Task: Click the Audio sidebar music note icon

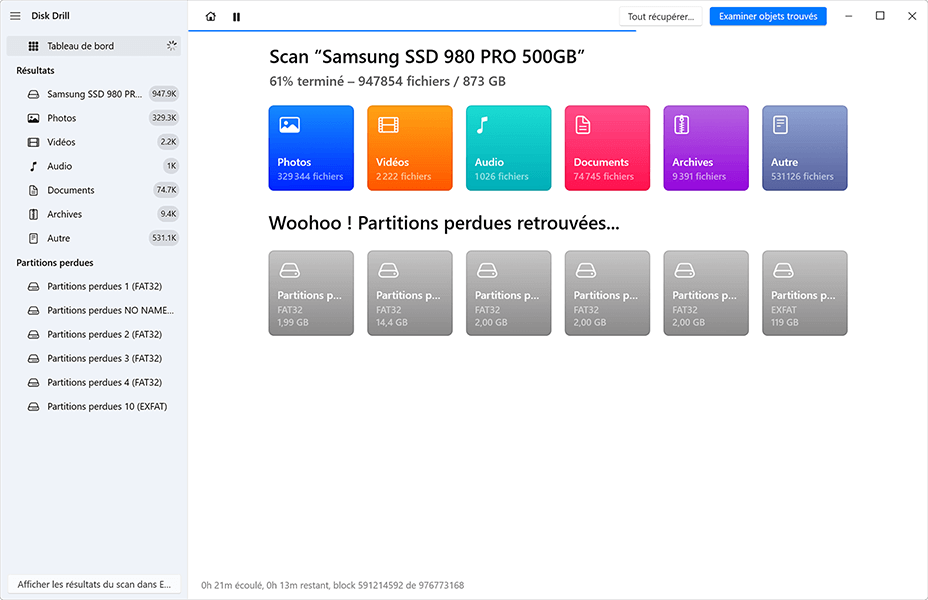Action: click(34, 166)
